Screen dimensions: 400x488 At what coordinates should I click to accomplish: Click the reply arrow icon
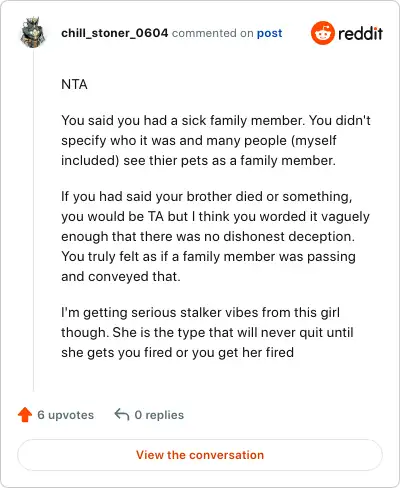tap(122, 414)
